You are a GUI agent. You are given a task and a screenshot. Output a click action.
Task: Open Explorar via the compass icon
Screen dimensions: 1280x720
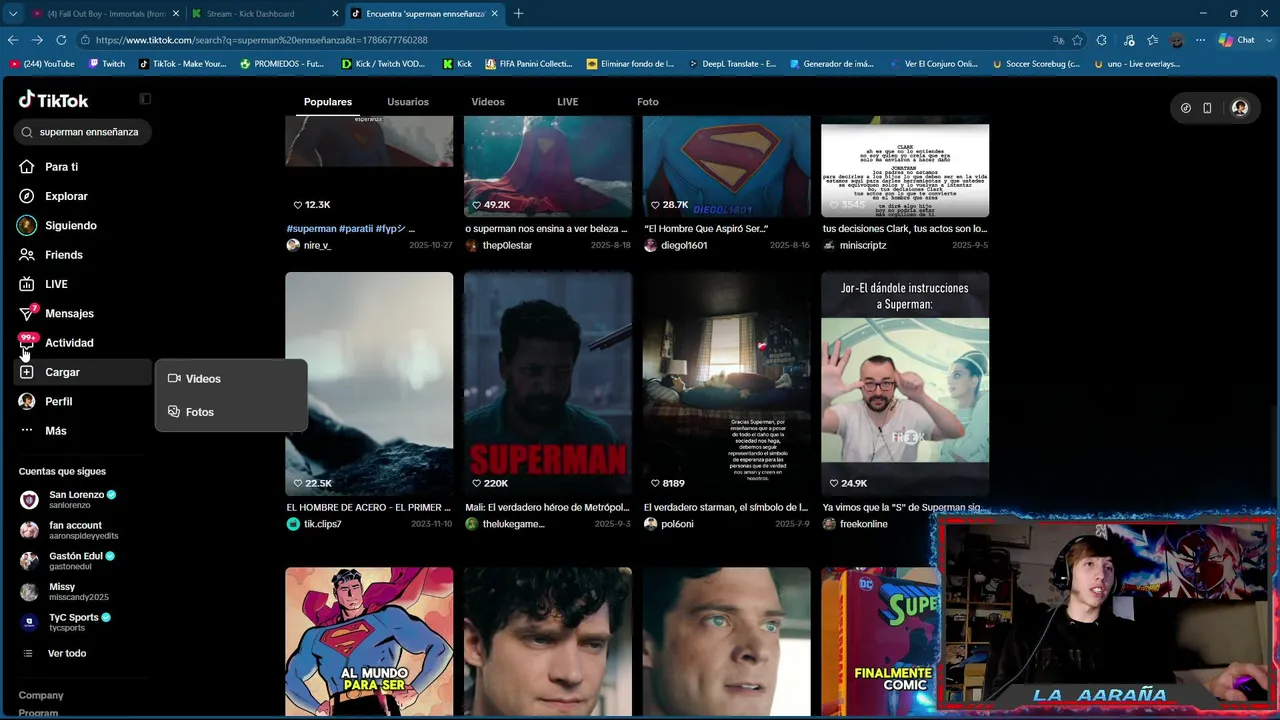pos(27,196)
